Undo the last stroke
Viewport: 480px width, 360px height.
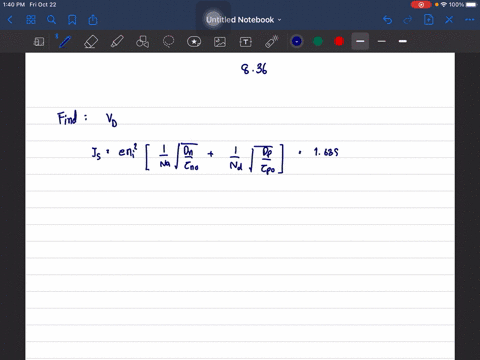(387, 20)
